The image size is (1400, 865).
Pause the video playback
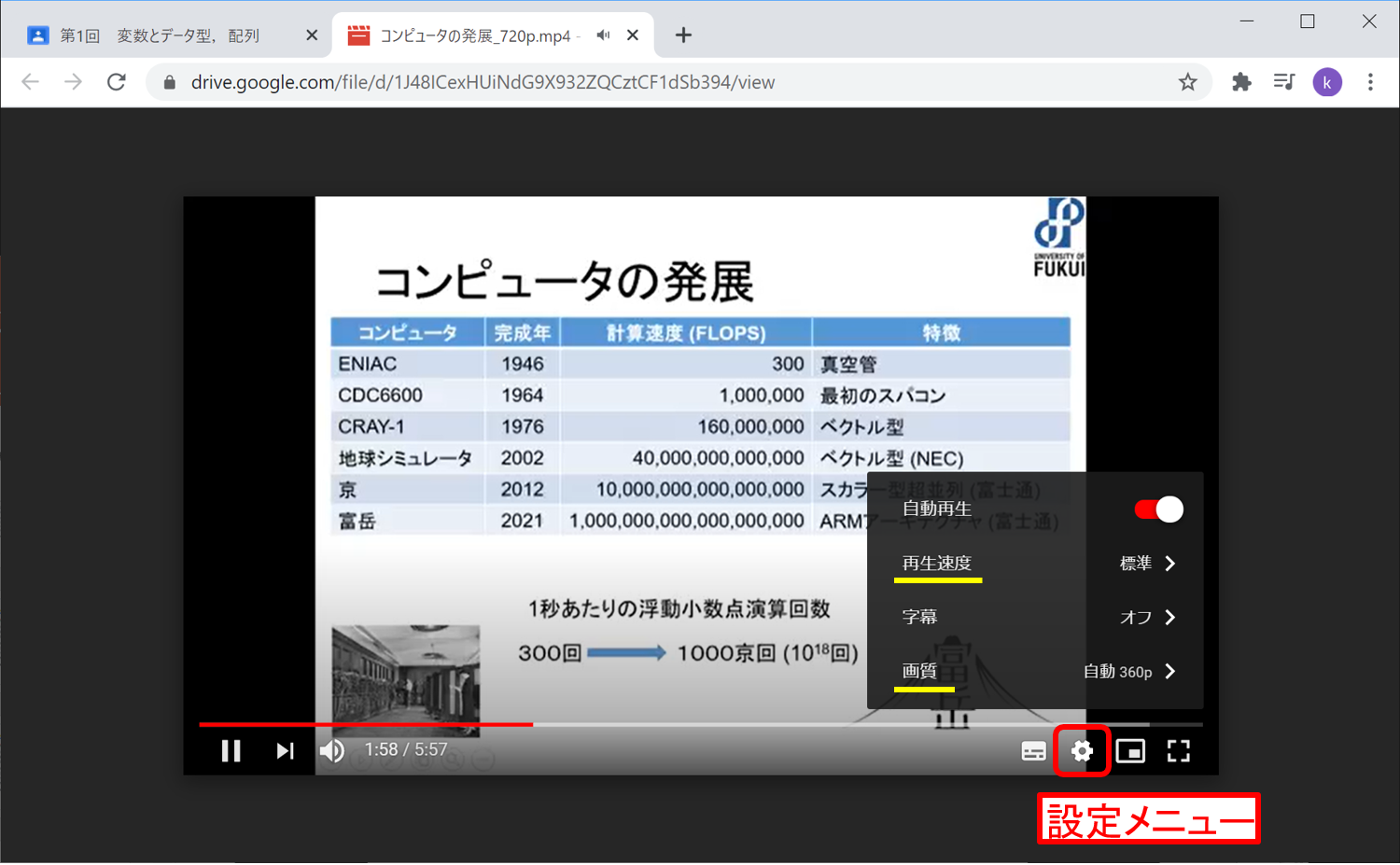[x=231, y=751]
